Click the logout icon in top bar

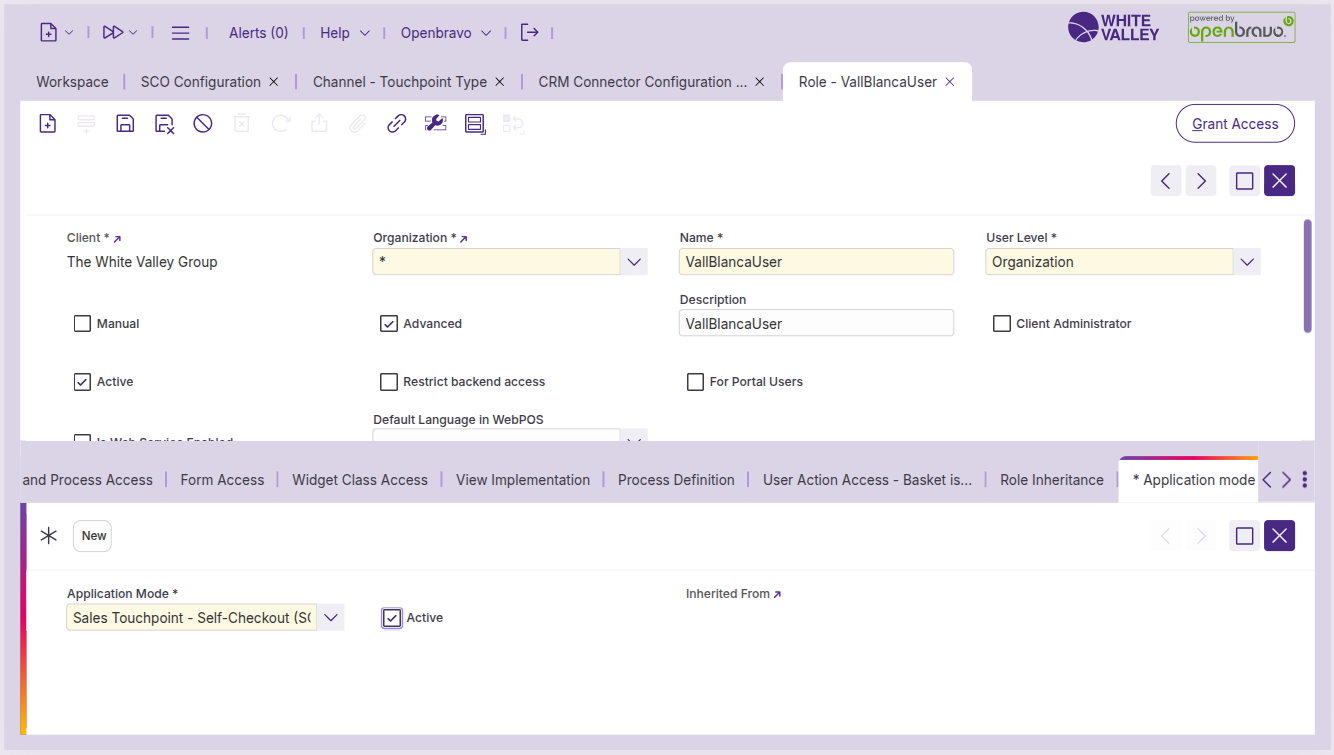pos(530,33)
